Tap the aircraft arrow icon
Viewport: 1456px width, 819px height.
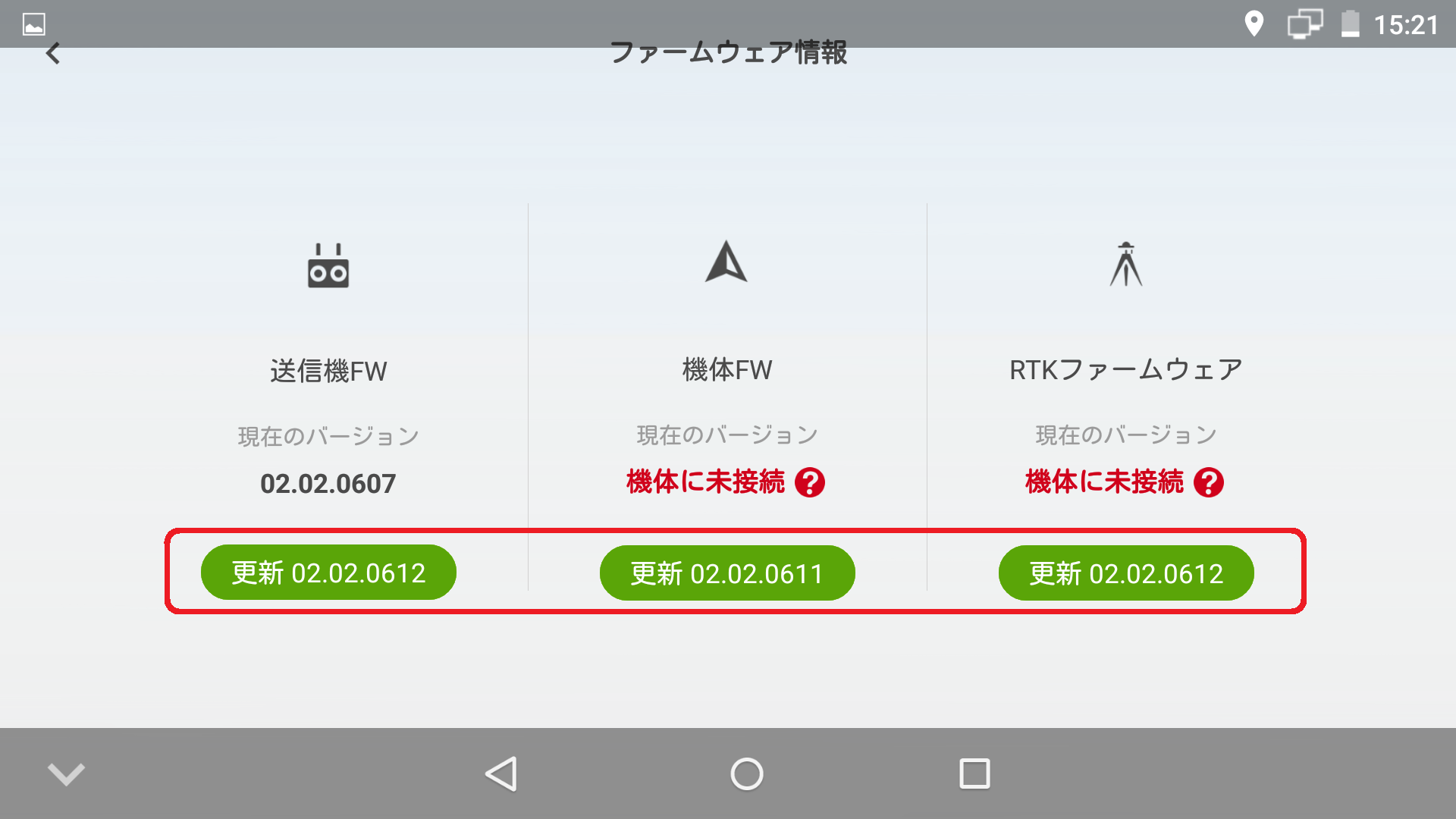(726, 262)
